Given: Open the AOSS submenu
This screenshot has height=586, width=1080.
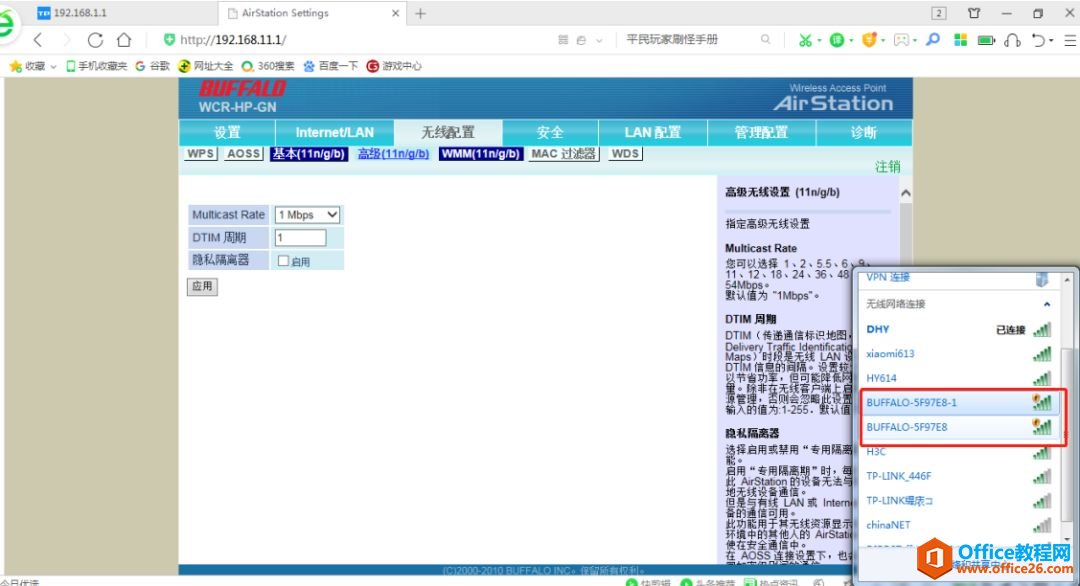Looking at the screenshot, I should pos(244,154).
